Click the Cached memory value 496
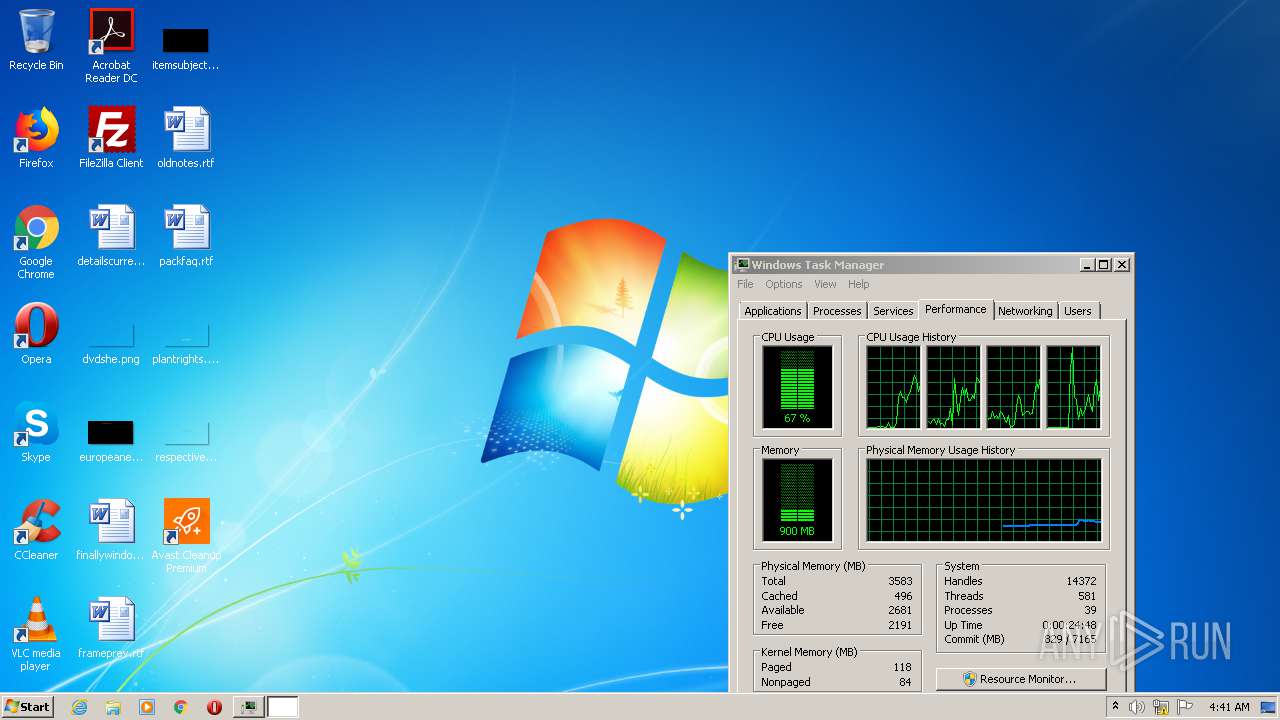 [903, 596]
